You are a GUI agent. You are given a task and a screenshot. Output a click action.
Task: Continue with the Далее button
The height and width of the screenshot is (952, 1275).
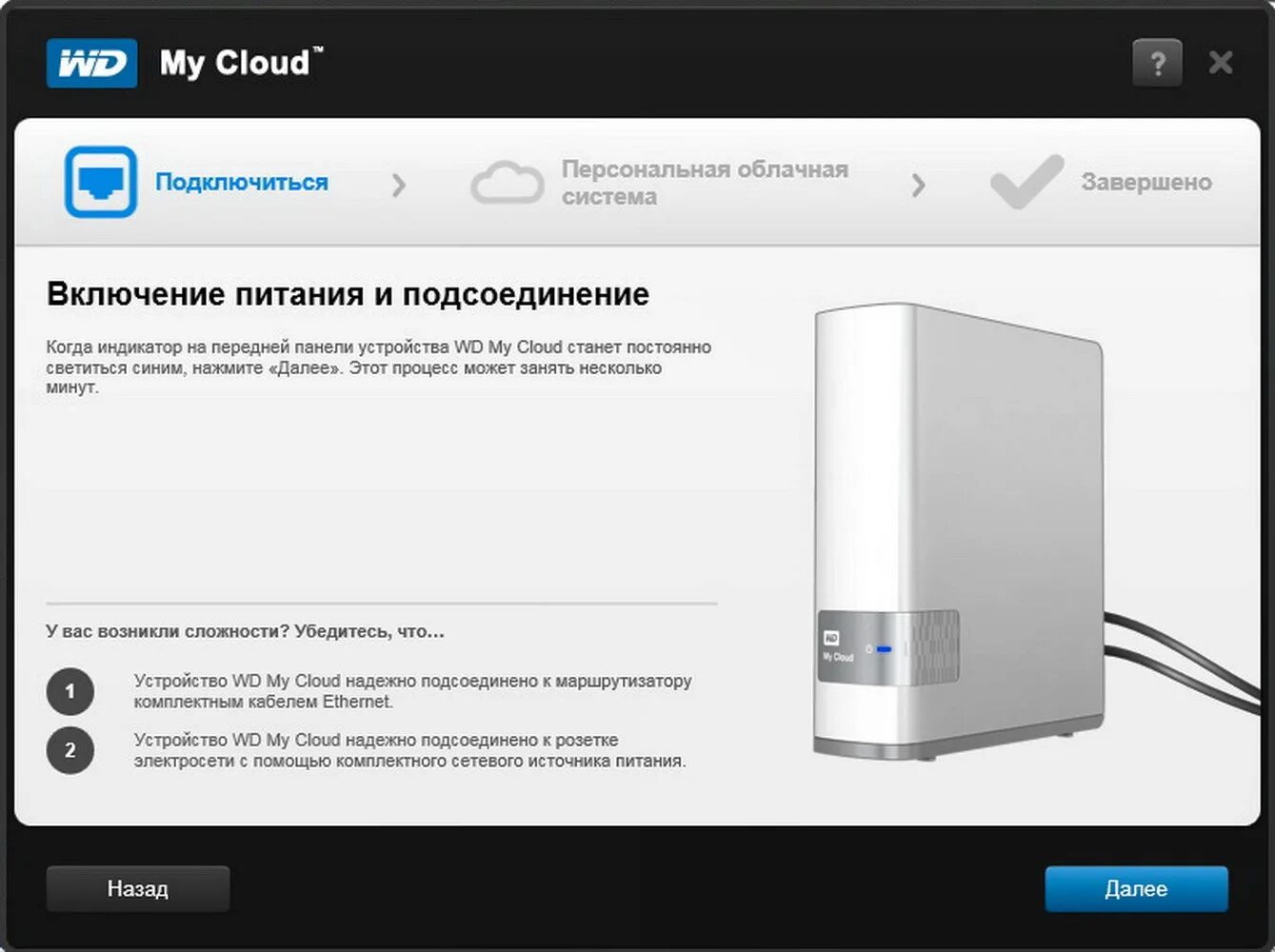point(1136,889)
